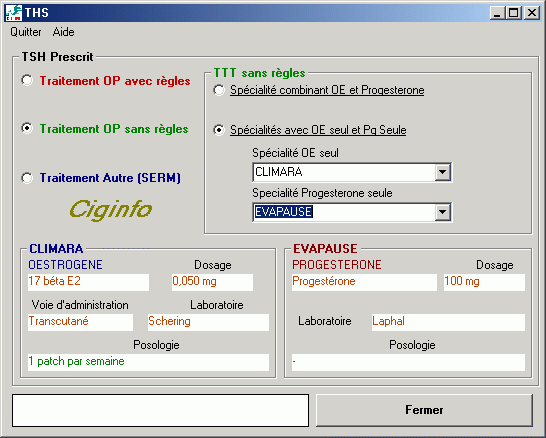Expand the Progesterone seule dropdown arrow
This screenshot has width=546, height=438.
pyautogui.click(x=443, y=212)
